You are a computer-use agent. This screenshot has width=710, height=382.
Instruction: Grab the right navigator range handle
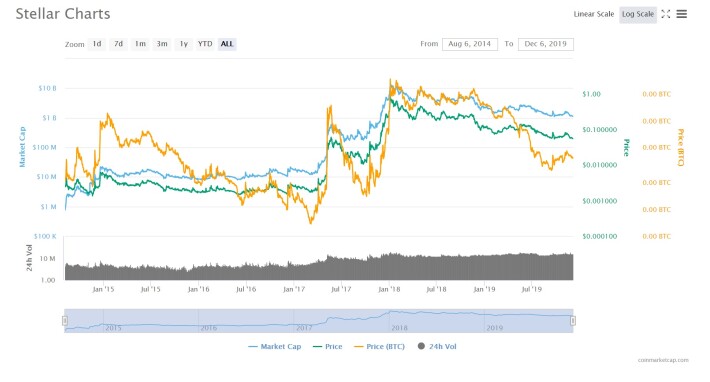click(x=573, y=321)
